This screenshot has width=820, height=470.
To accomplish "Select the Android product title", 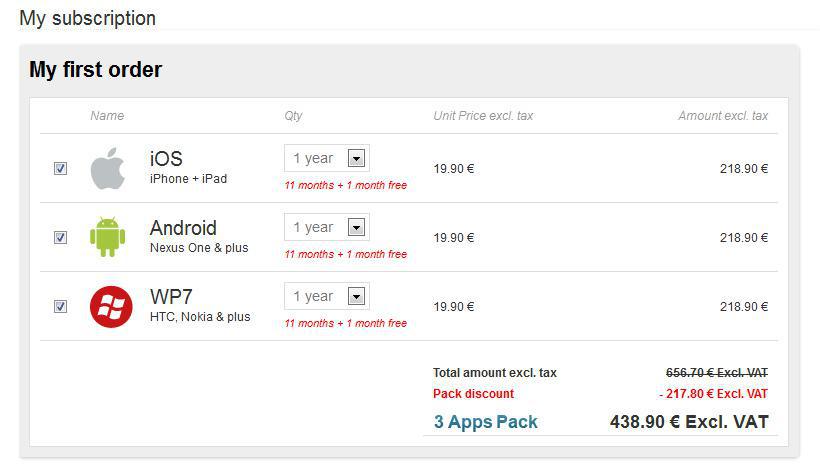I will tap(183, 228).
